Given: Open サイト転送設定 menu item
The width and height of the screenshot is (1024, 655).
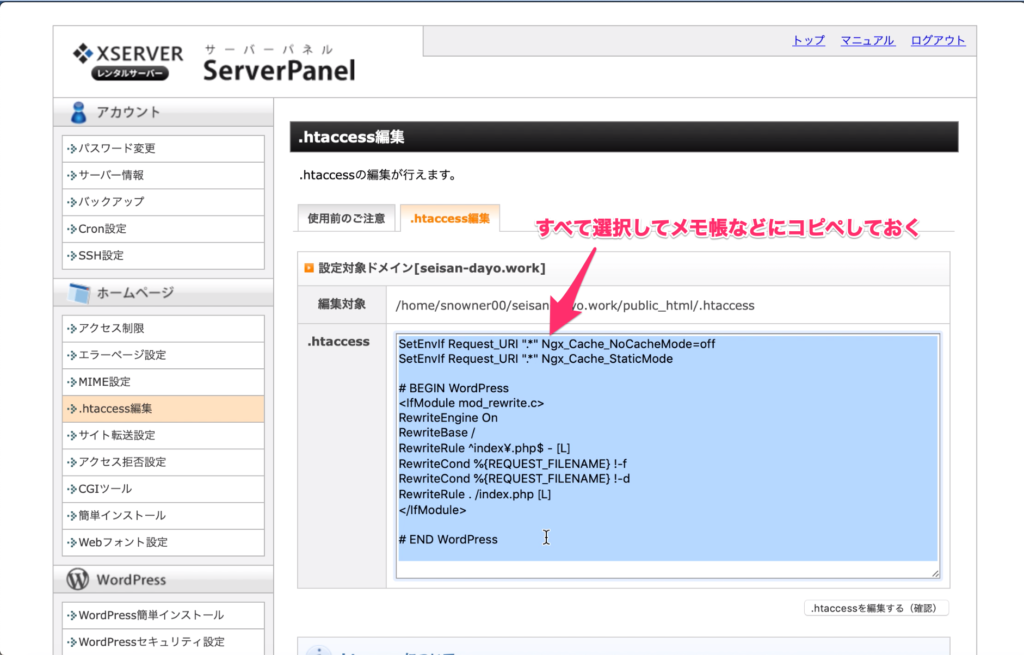Looking at the screenshot, I should (x=117, y=436).
